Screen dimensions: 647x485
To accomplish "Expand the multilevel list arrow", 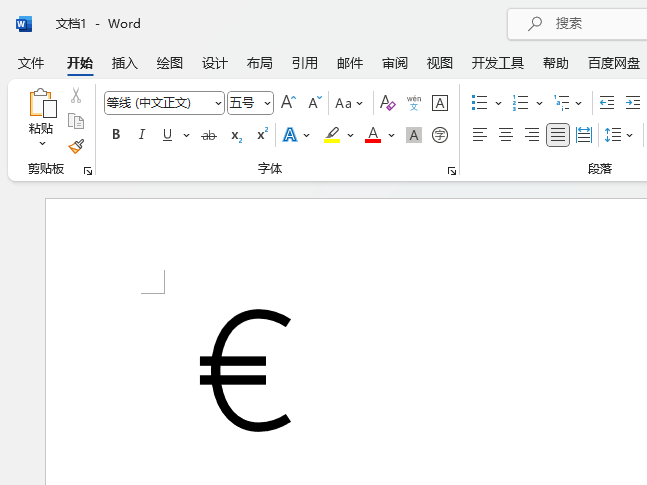I will click(579, 103).
